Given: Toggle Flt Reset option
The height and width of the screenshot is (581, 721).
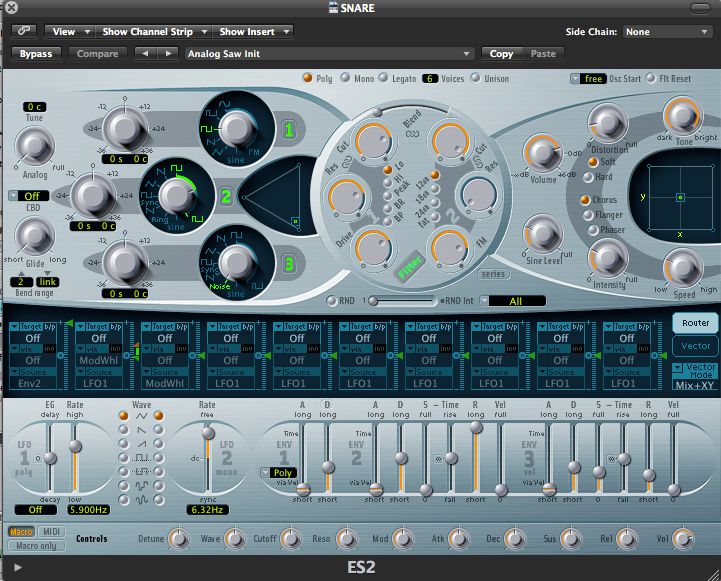Looking at the screenshot, I should click(x=651, y=78).
